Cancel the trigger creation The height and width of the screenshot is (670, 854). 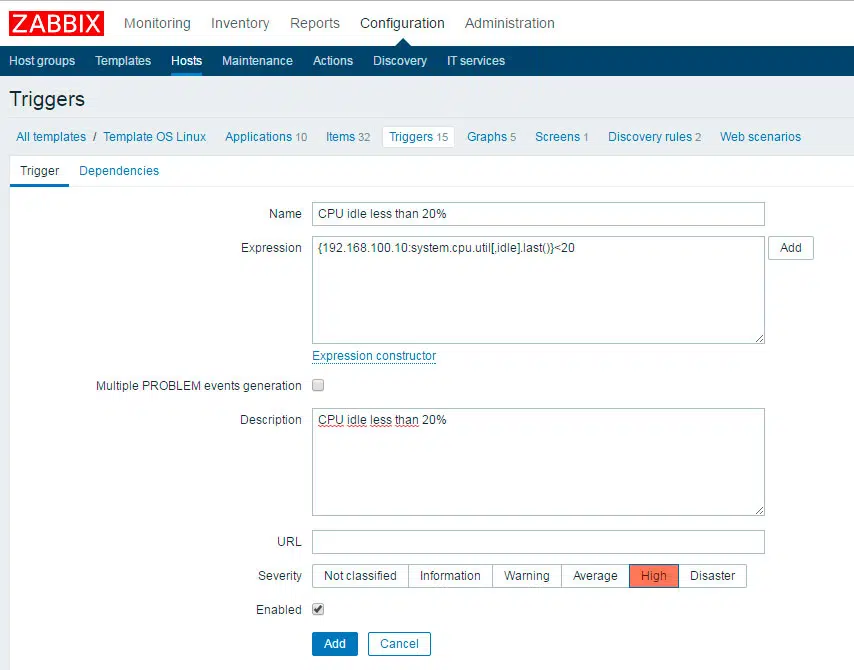[x=399, y=644]
